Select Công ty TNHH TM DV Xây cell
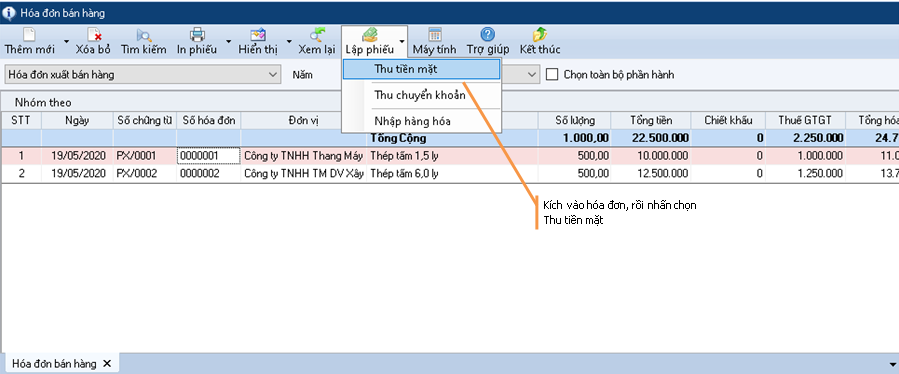The width and height of the screenshot is (899, 374). [x=303, y=174]
